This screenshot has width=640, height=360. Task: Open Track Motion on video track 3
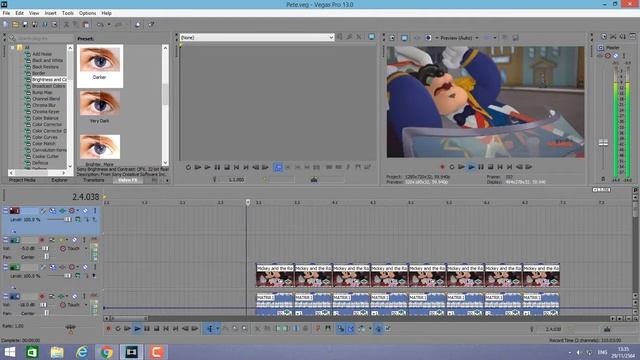pos(53,267)
